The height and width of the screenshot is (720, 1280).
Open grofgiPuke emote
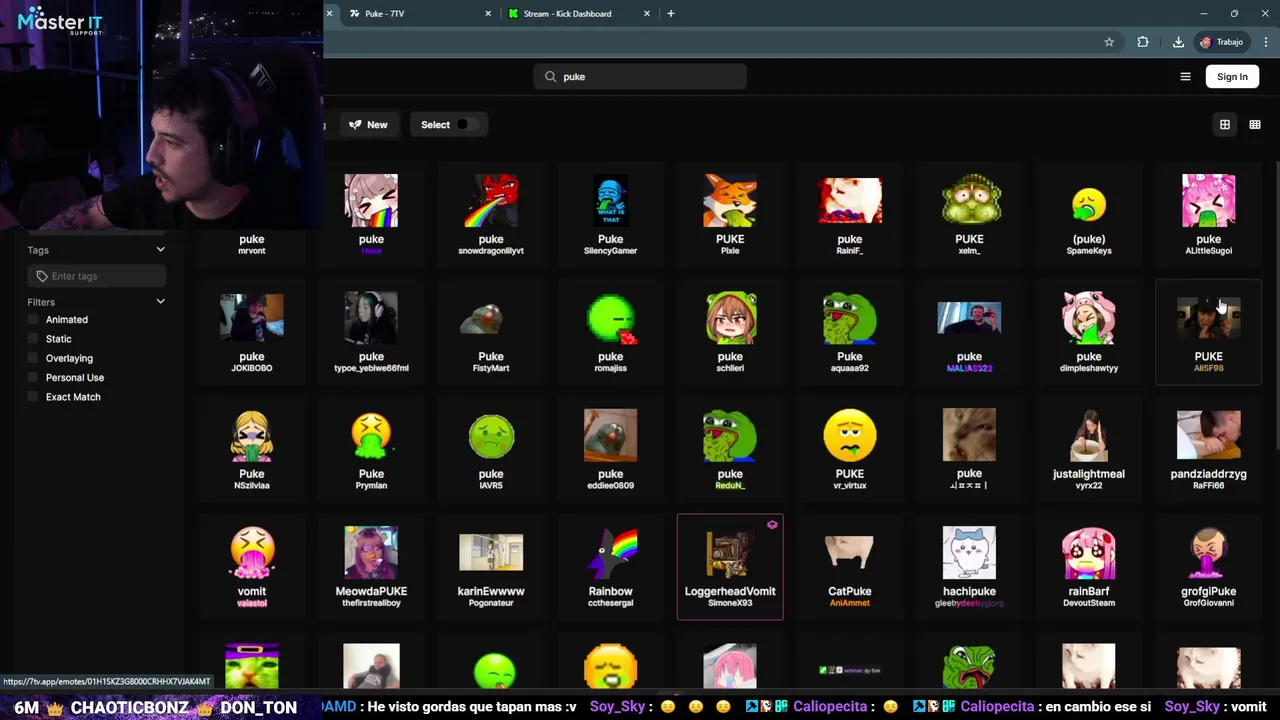click(x=1208, y=567)
